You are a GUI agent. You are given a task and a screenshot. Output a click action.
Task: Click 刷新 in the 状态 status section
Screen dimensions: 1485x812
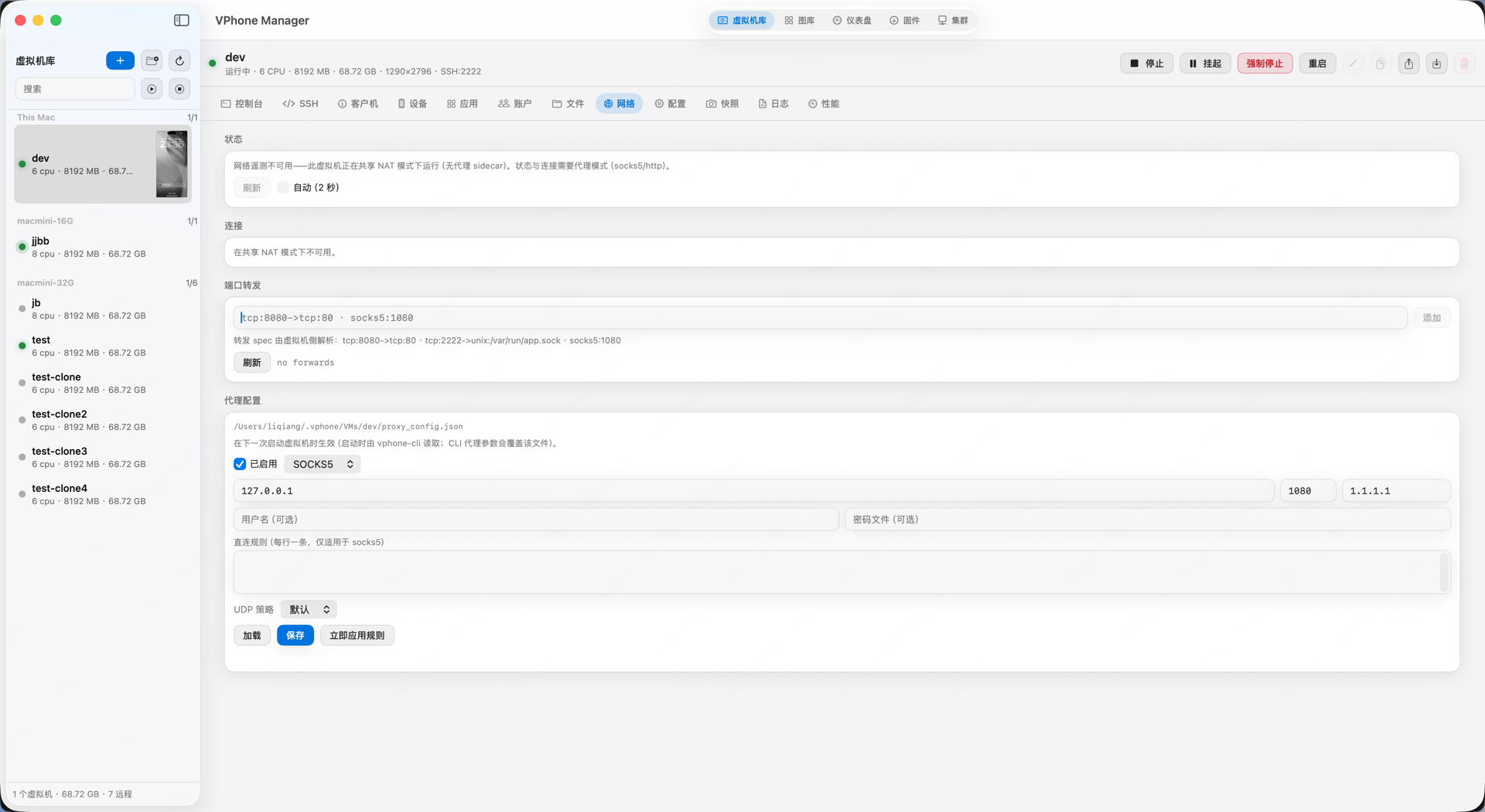click(x=252, y=187)
